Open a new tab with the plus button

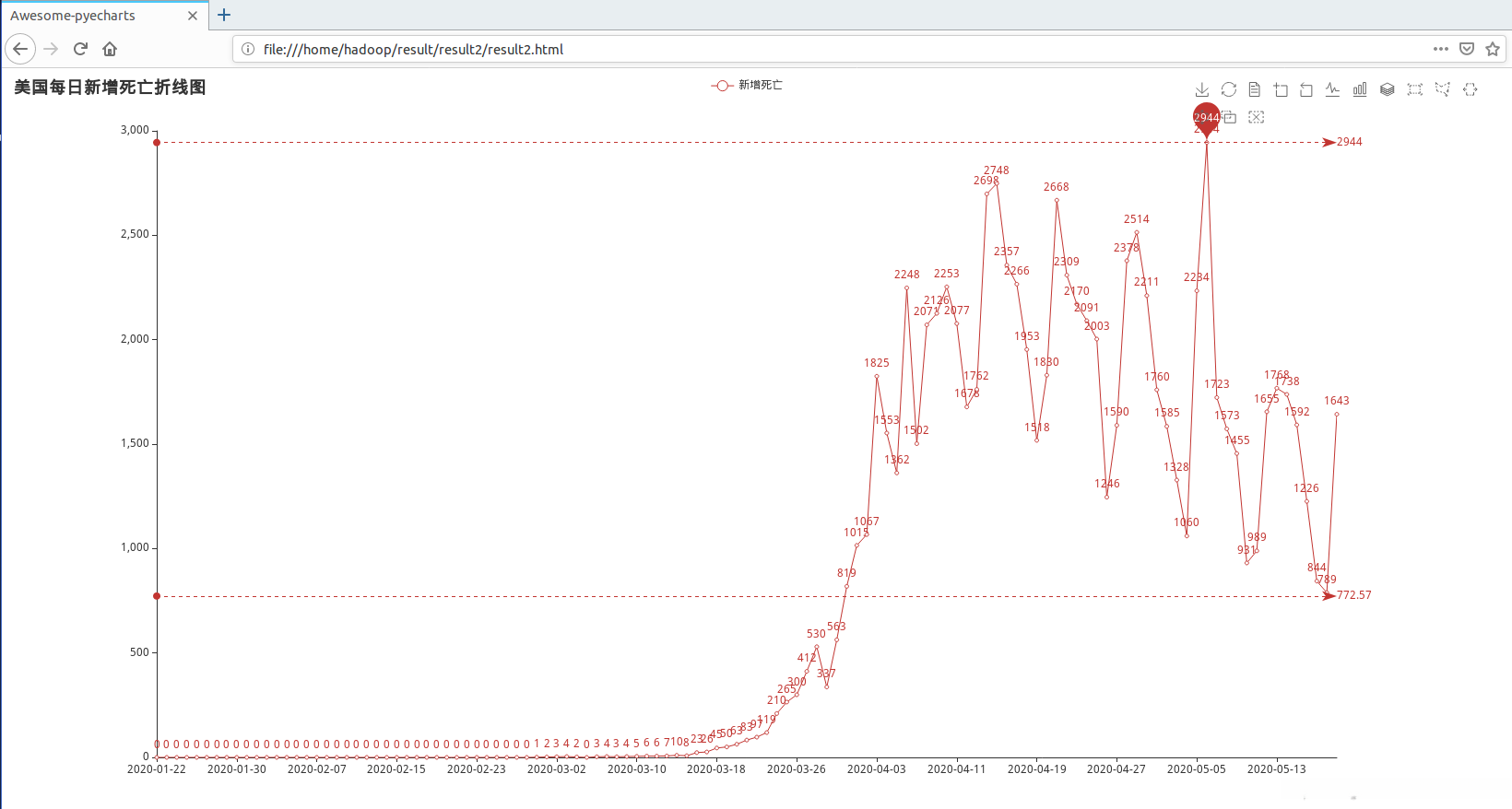point(224,15)
